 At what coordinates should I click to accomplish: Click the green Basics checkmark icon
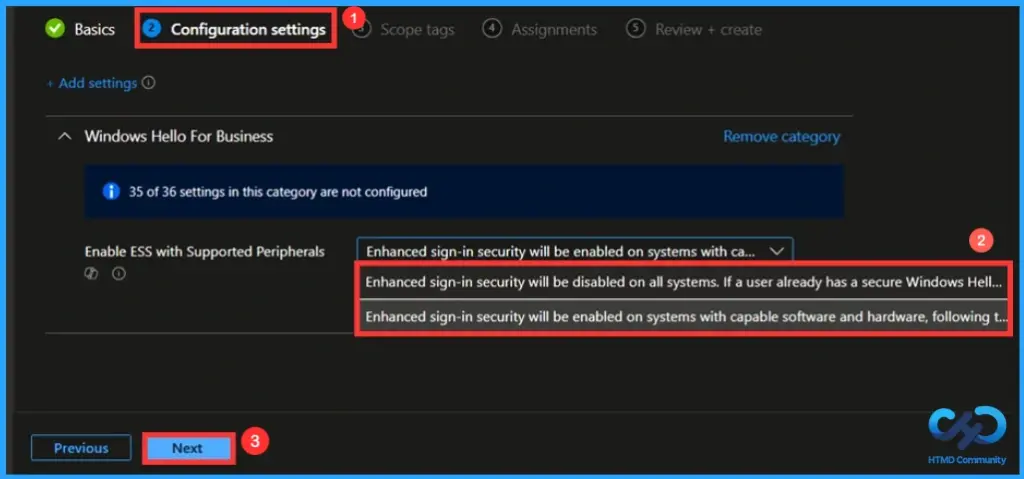pyautogui.click(x=55, y=29)
